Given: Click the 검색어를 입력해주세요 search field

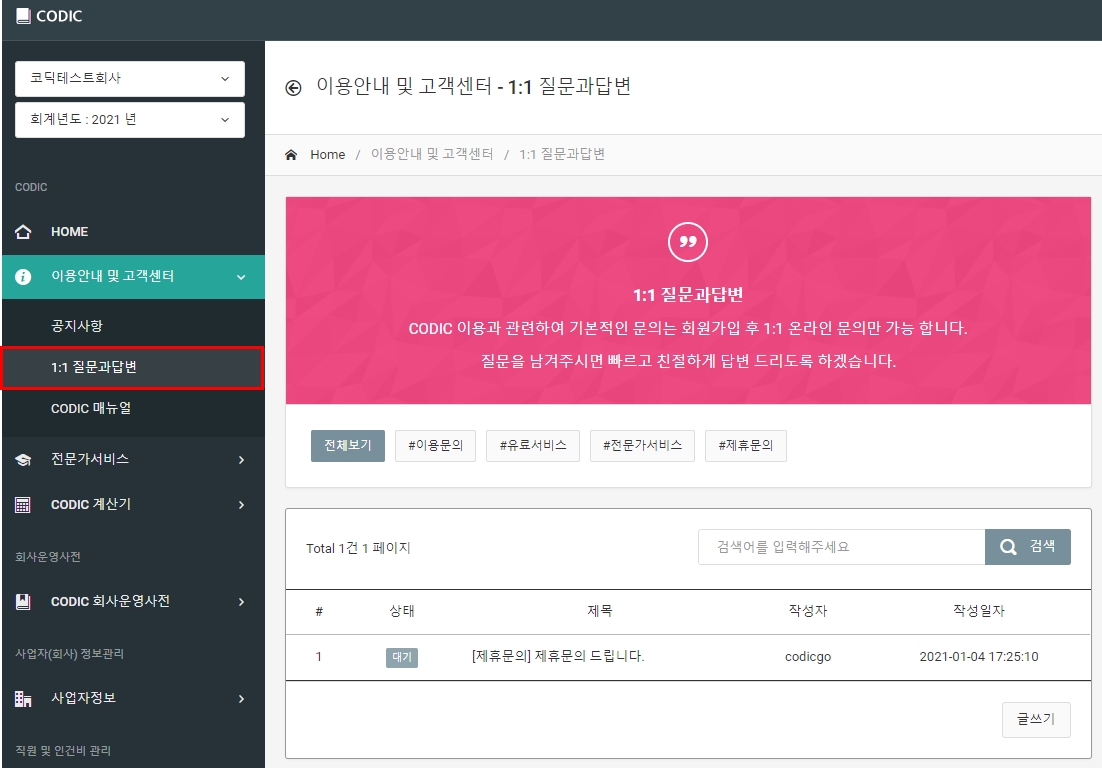Looking at the screenshot, I should click(x=841, y=547).
